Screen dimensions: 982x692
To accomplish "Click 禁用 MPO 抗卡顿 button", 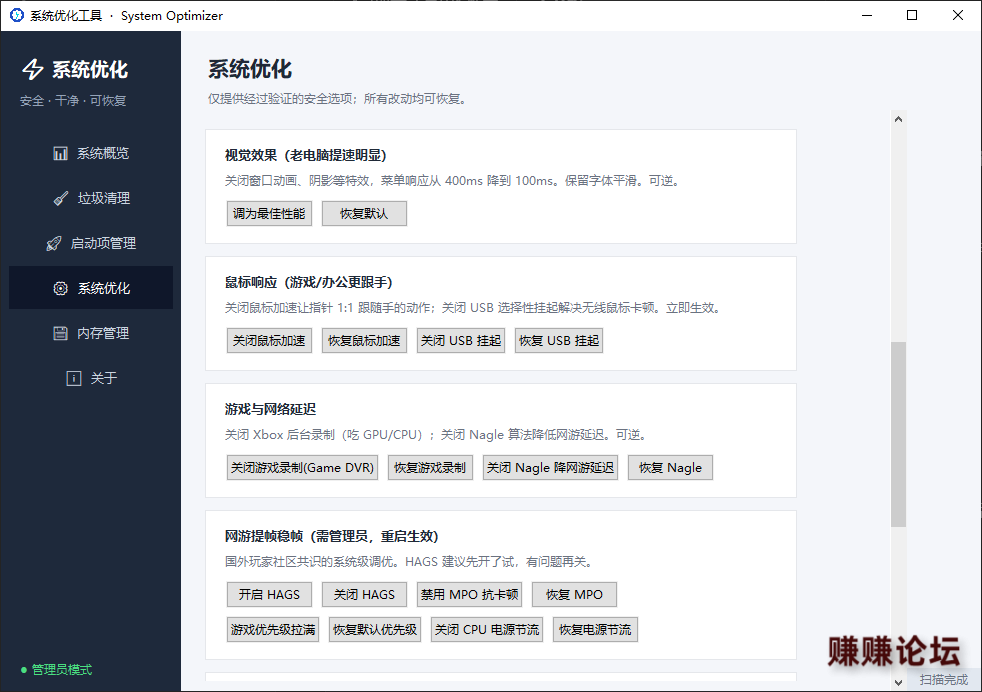I will coord(470,595).
